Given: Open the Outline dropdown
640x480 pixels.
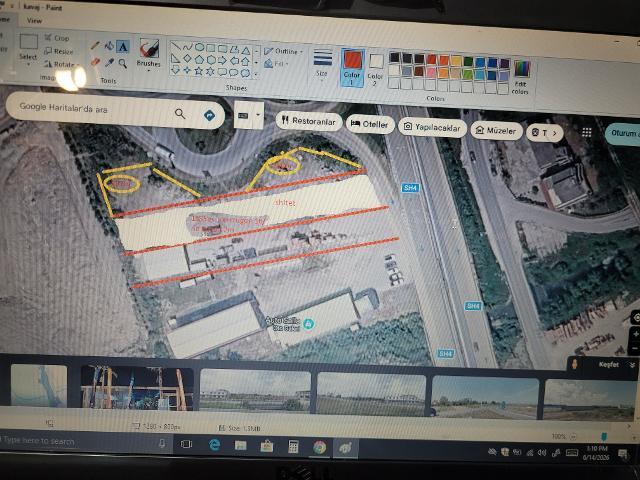Looking at the screenshot, I should point(284,51).
